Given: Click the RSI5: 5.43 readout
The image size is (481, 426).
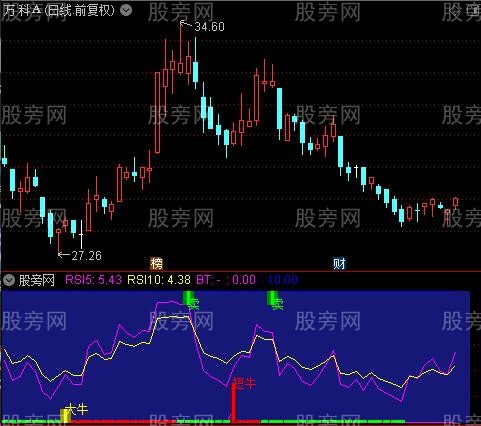Looking at the screenshot, I should 93,279.
